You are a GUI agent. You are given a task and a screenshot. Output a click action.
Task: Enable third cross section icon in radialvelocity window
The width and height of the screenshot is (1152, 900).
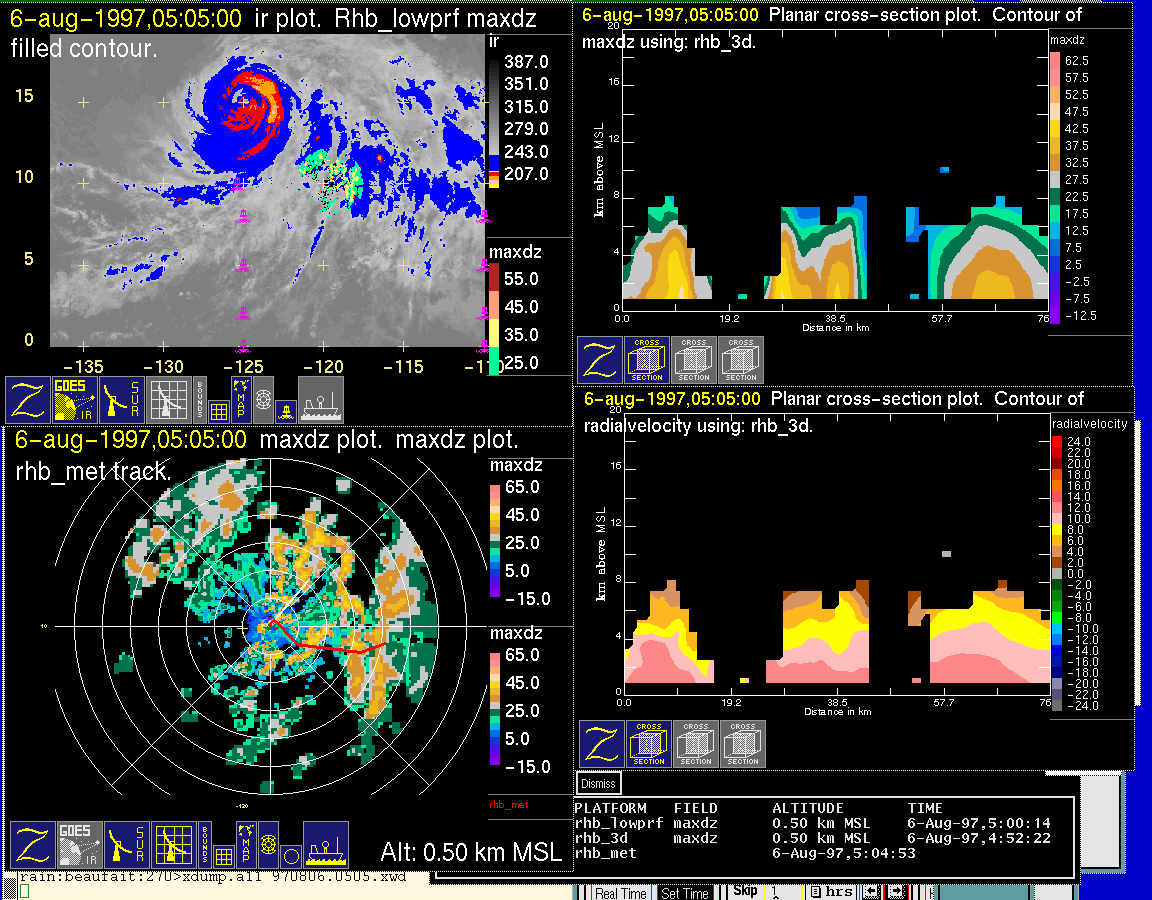[x=743, y=744]
